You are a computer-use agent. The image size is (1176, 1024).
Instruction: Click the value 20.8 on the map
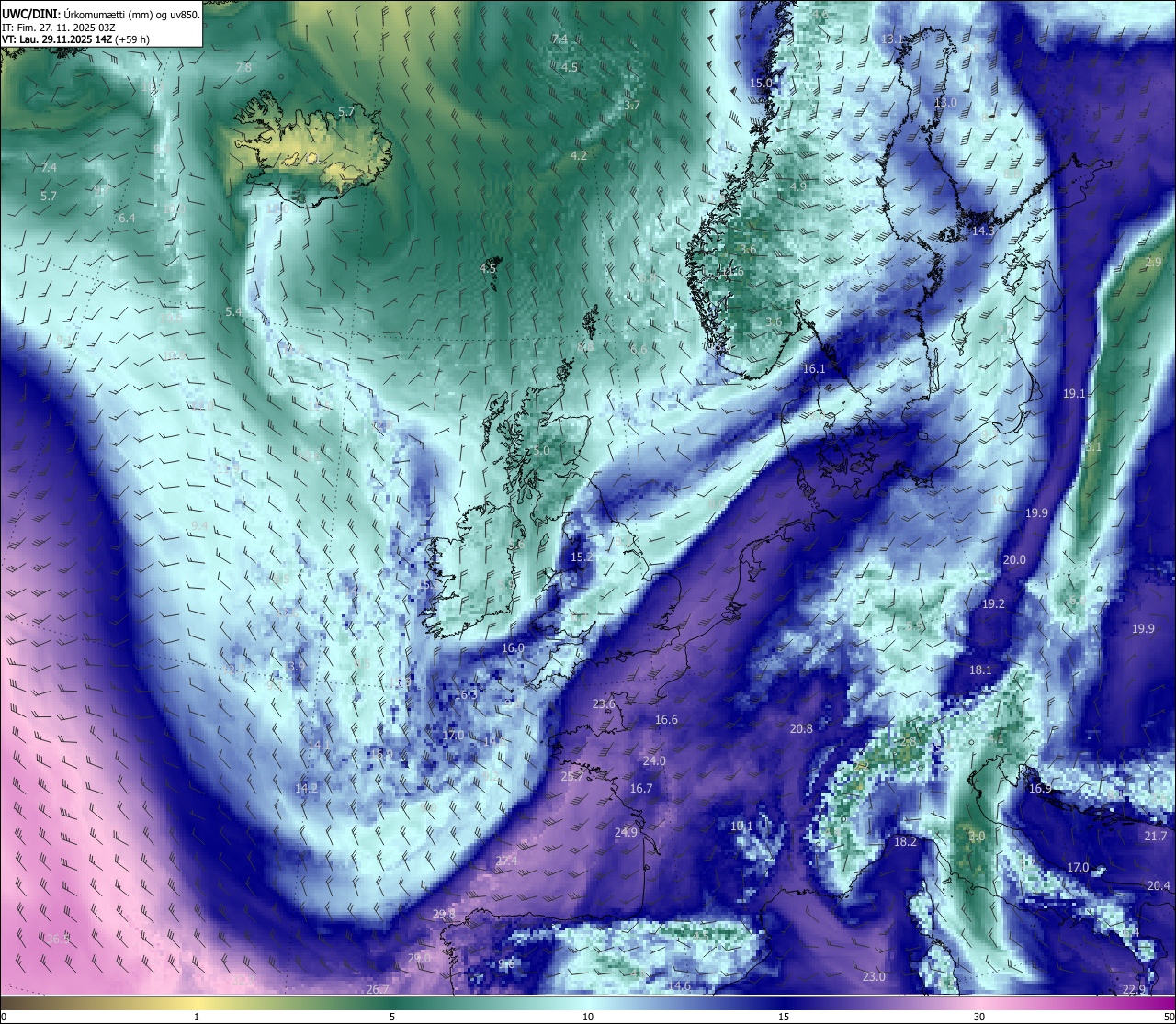click(x=801, y=728)
